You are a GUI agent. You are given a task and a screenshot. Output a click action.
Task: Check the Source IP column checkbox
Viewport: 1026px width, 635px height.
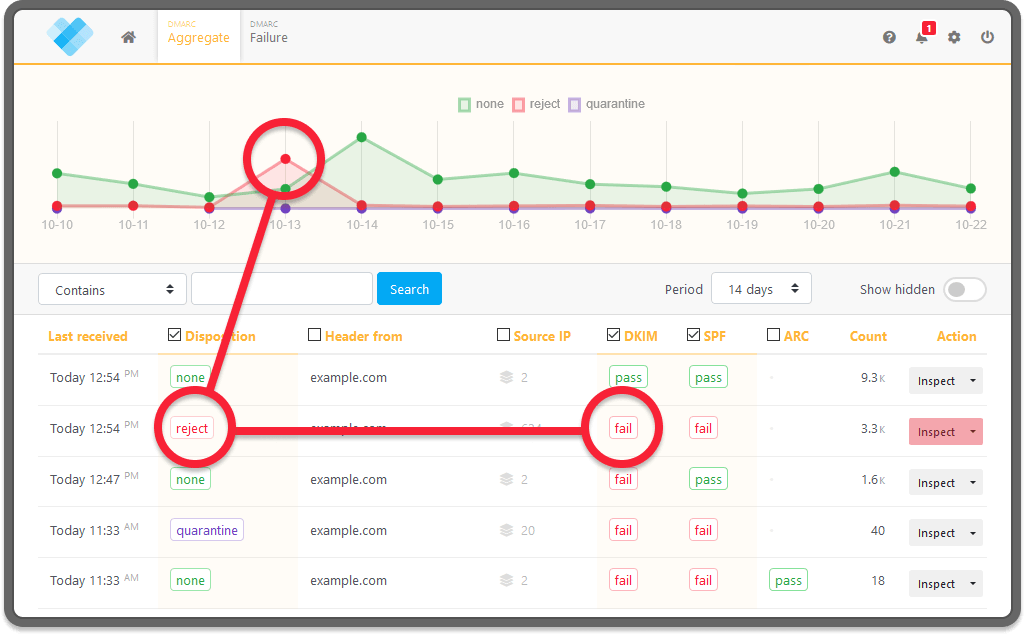pos(503,335)
